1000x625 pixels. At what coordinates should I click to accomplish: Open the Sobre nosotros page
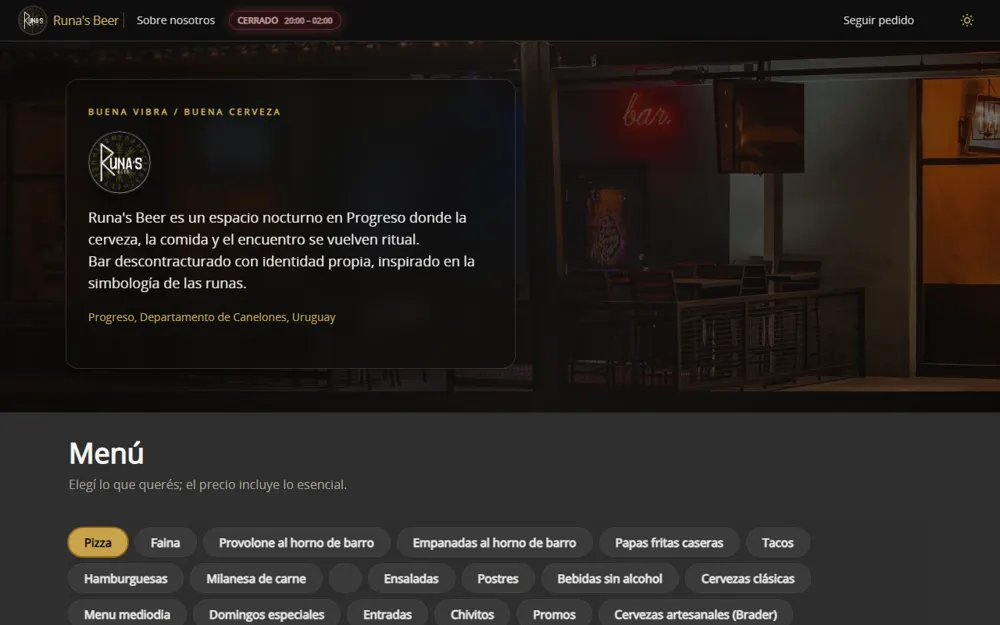tap(175, 20)
